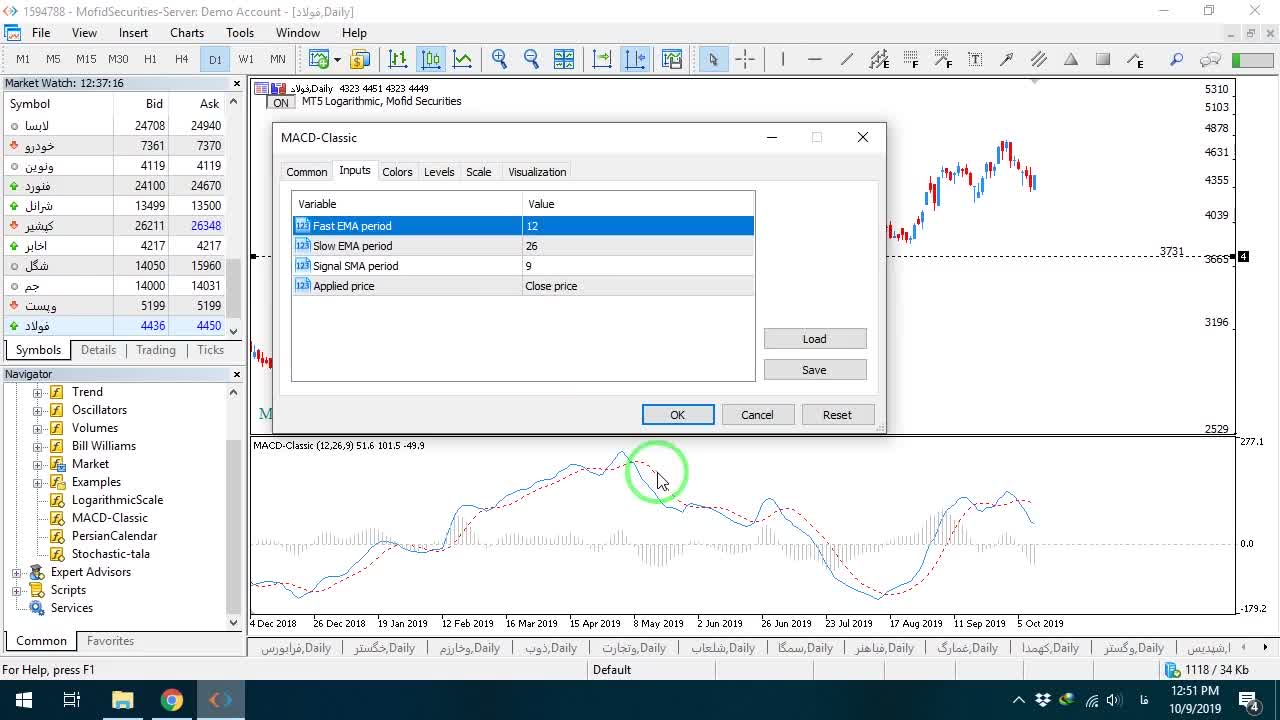This screenshot has width=1280, height=720.
Task: Select the text label tool
Action: pyautogui.click(x=975, y=59)
